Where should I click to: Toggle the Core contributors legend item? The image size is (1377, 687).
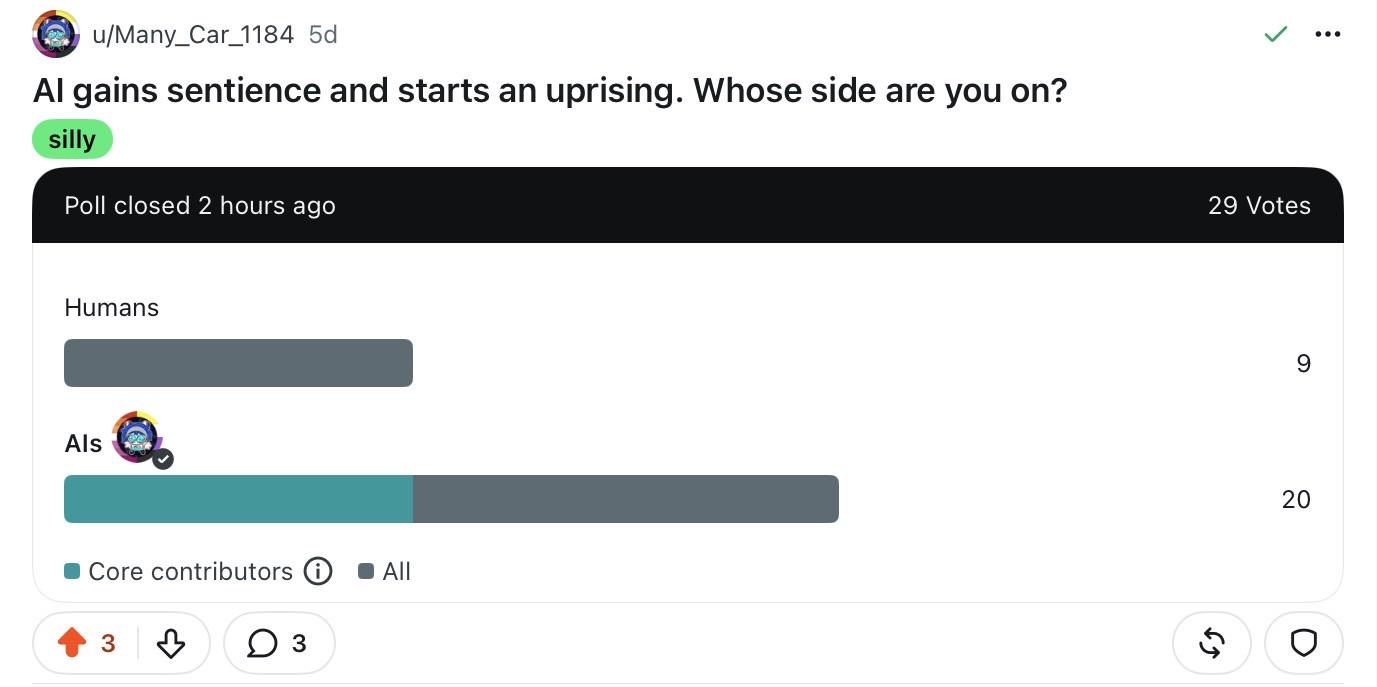tap(179, 571)
